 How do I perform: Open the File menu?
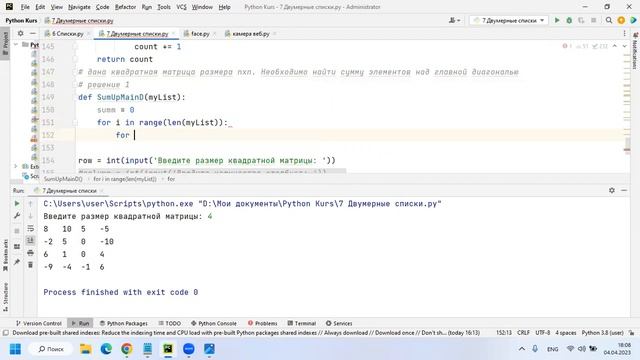click(x=25, y=7)
